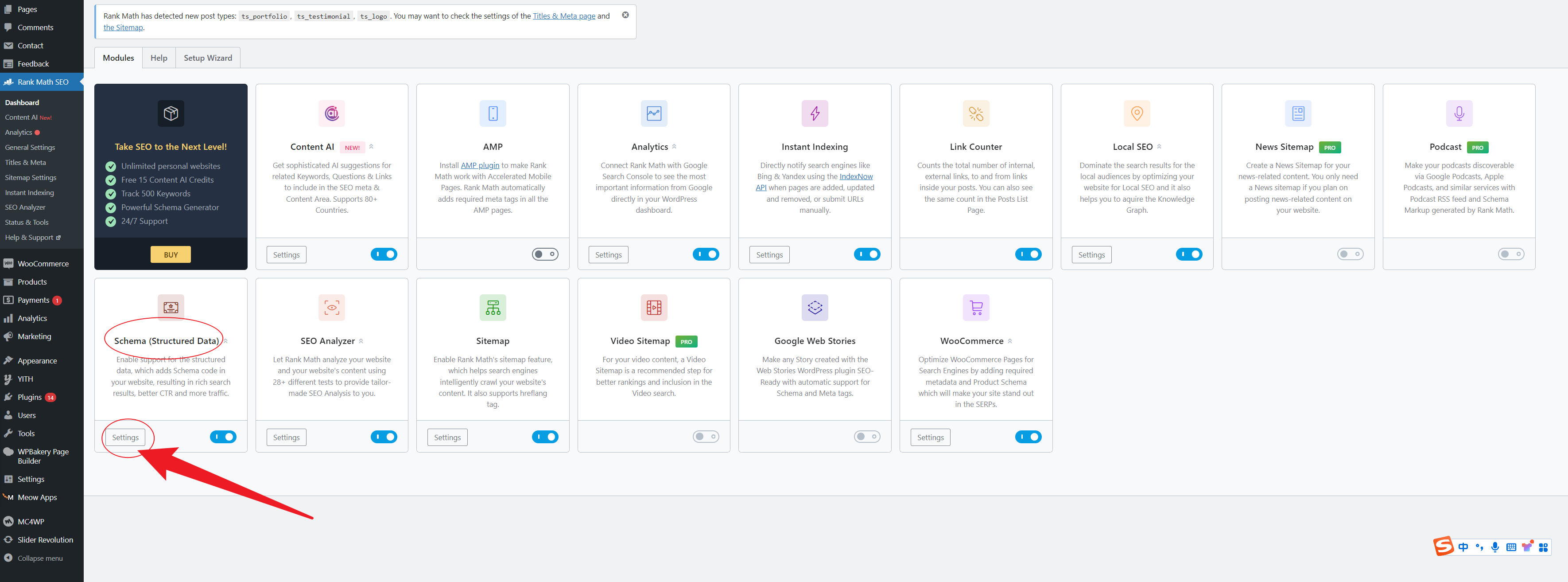The width and height of the screenshot is (1568, 582).
Task: Switch to the Setup Wizard tab
Action: [208, 58]
